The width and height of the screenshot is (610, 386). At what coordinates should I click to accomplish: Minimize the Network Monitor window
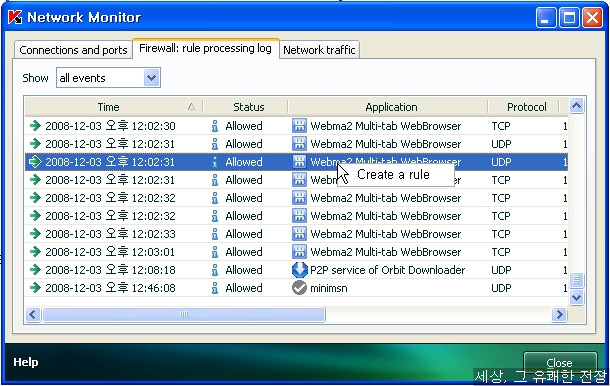545,17
